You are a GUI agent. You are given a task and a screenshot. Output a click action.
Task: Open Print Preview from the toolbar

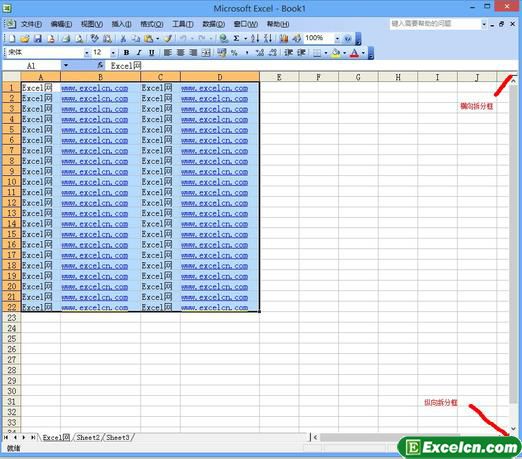click(79, 39)
